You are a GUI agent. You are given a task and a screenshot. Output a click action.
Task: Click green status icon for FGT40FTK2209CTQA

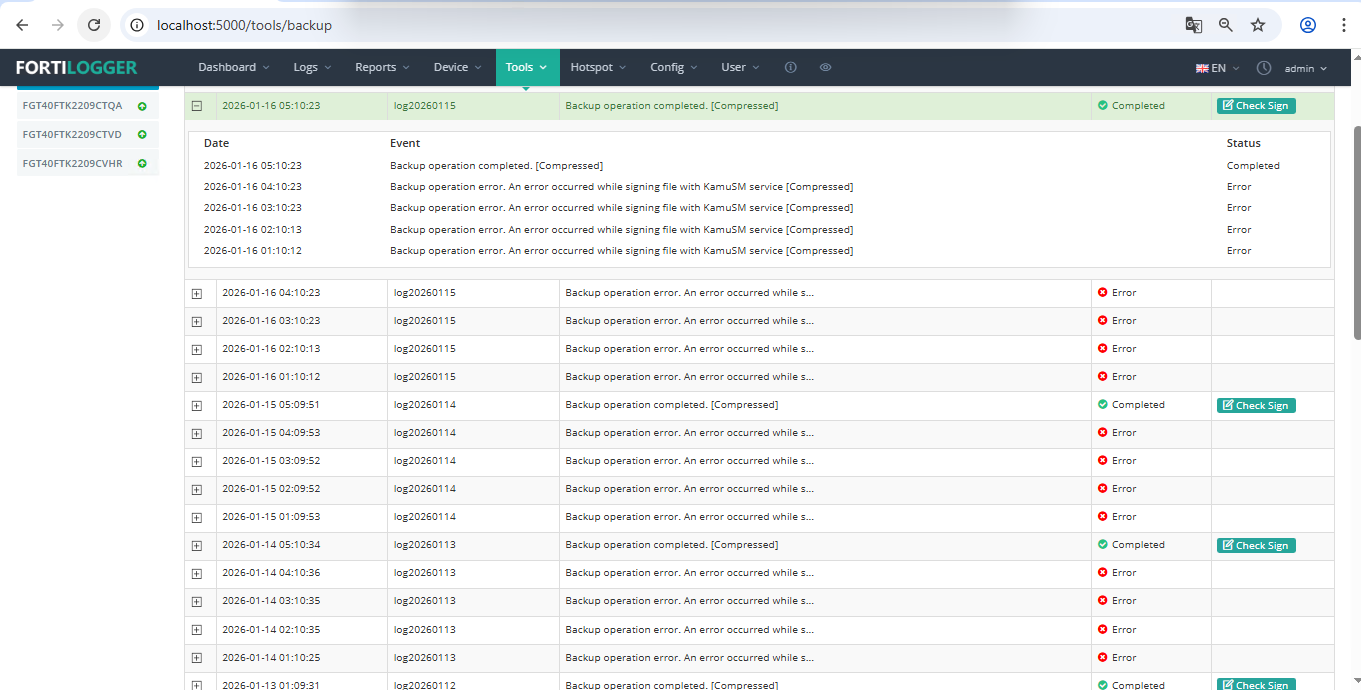pyautogui.click(x=142, y=106)
